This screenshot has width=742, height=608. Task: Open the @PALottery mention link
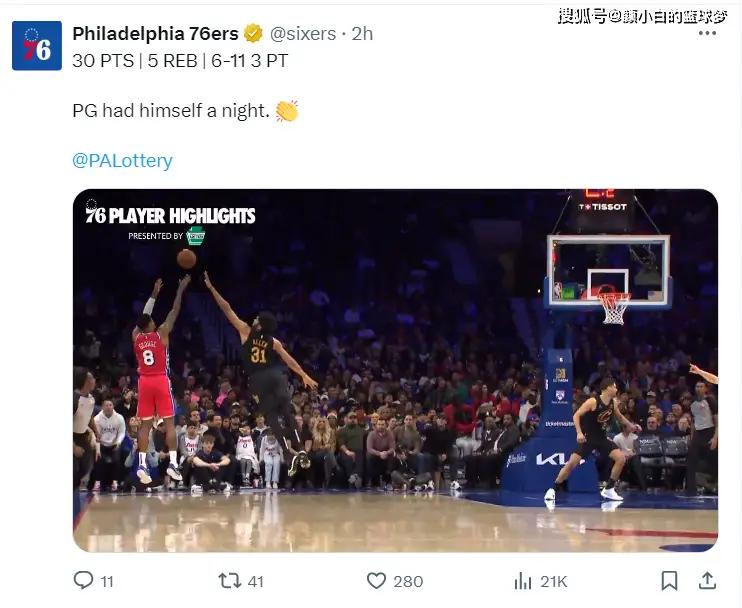[122, 160]
